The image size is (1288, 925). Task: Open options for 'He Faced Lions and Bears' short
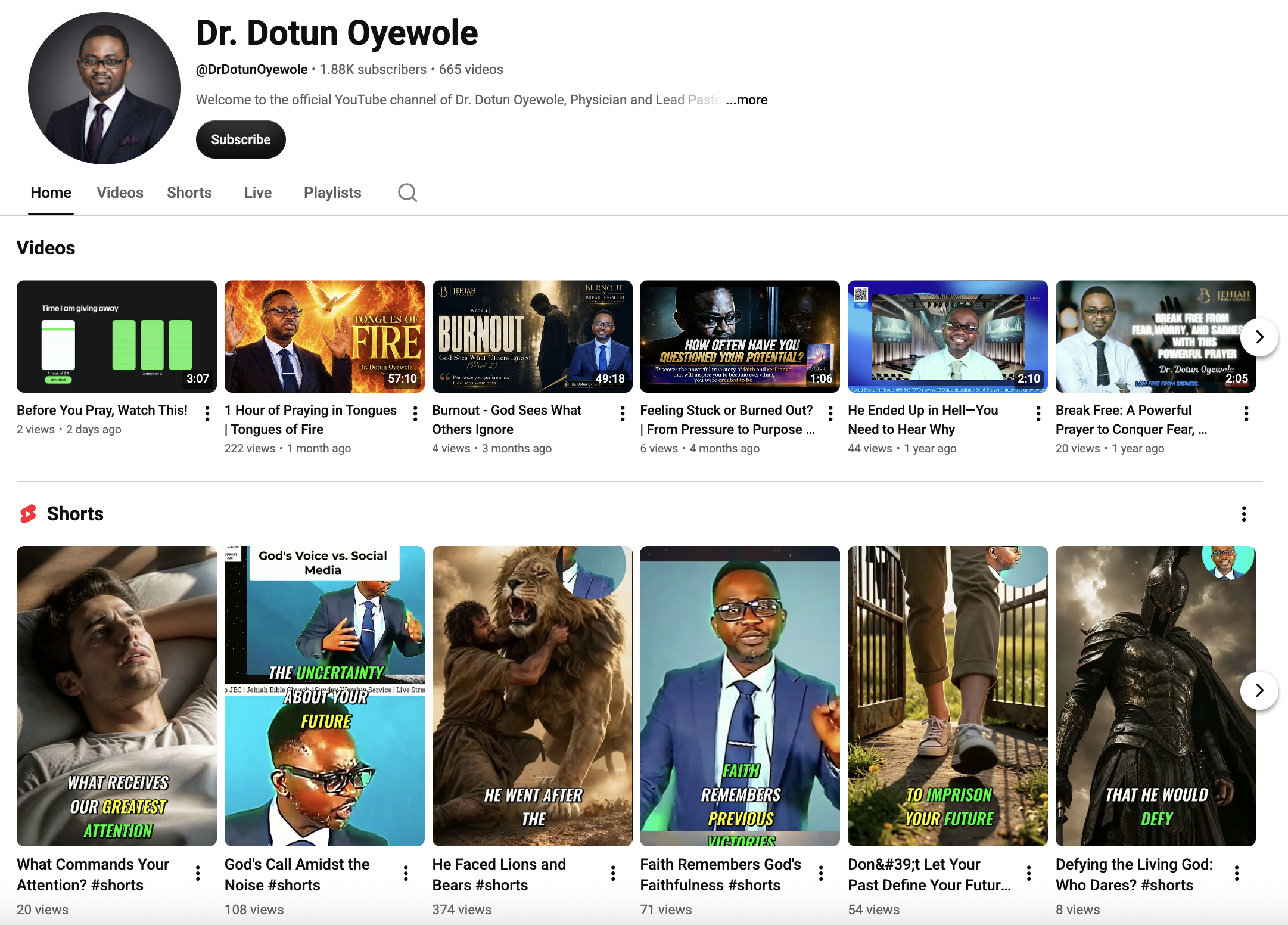(612, 873)
